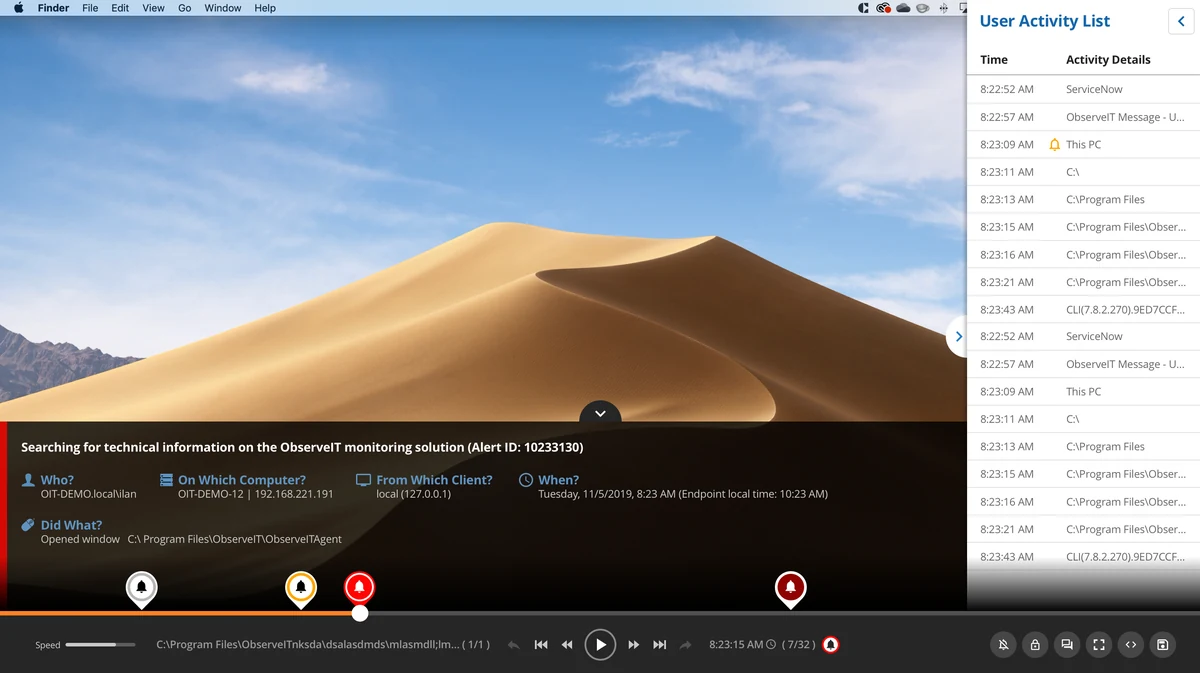The image size is (1200, 673).
Task: Click the Activity Details column header
Action: coord(1108,60)
